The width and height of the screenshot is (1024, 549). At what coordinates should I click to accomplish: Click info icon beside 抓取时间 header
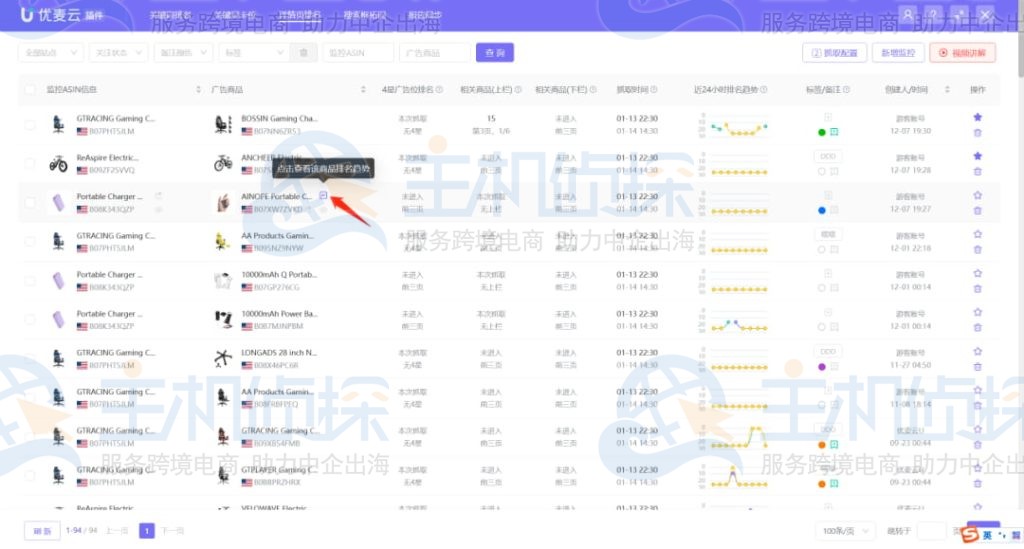(654, 89)
